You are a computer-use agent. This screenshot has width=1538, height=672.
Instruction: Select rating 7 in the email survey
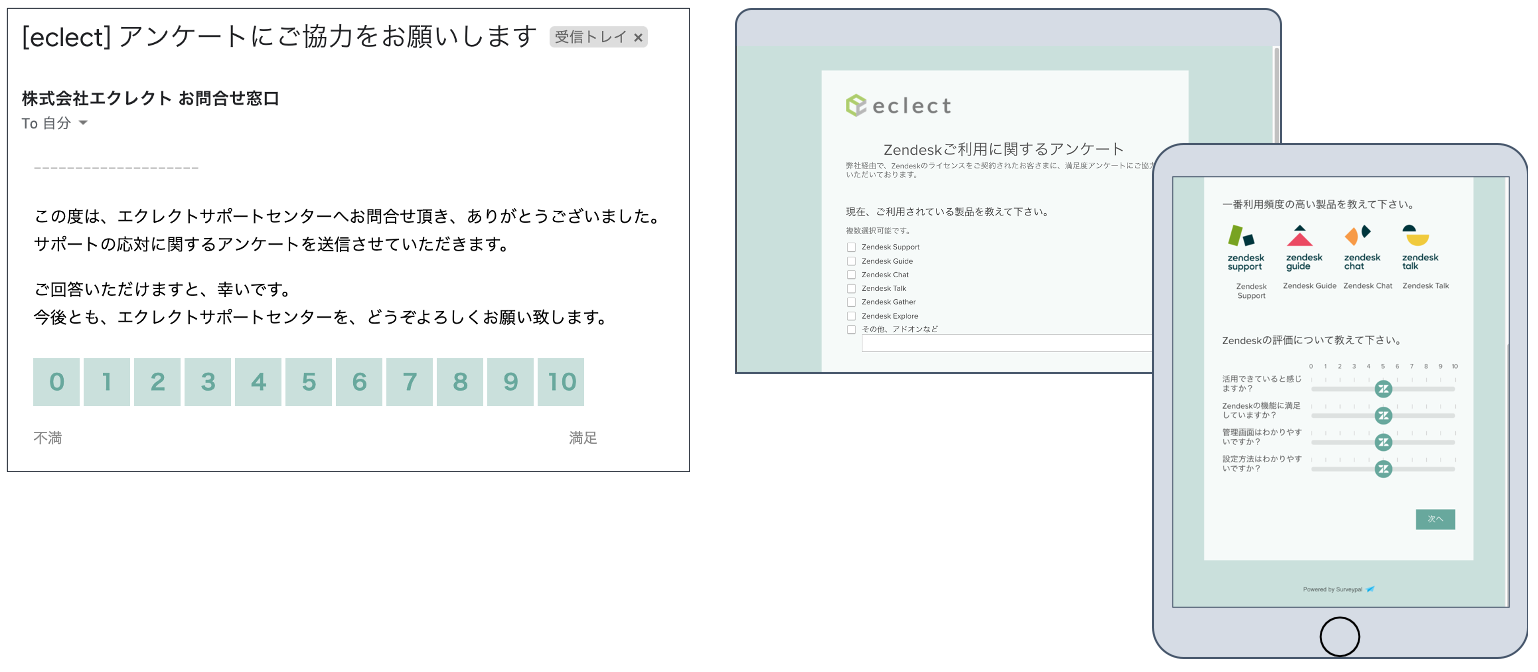pyautogui.click(x=410, y=382)
